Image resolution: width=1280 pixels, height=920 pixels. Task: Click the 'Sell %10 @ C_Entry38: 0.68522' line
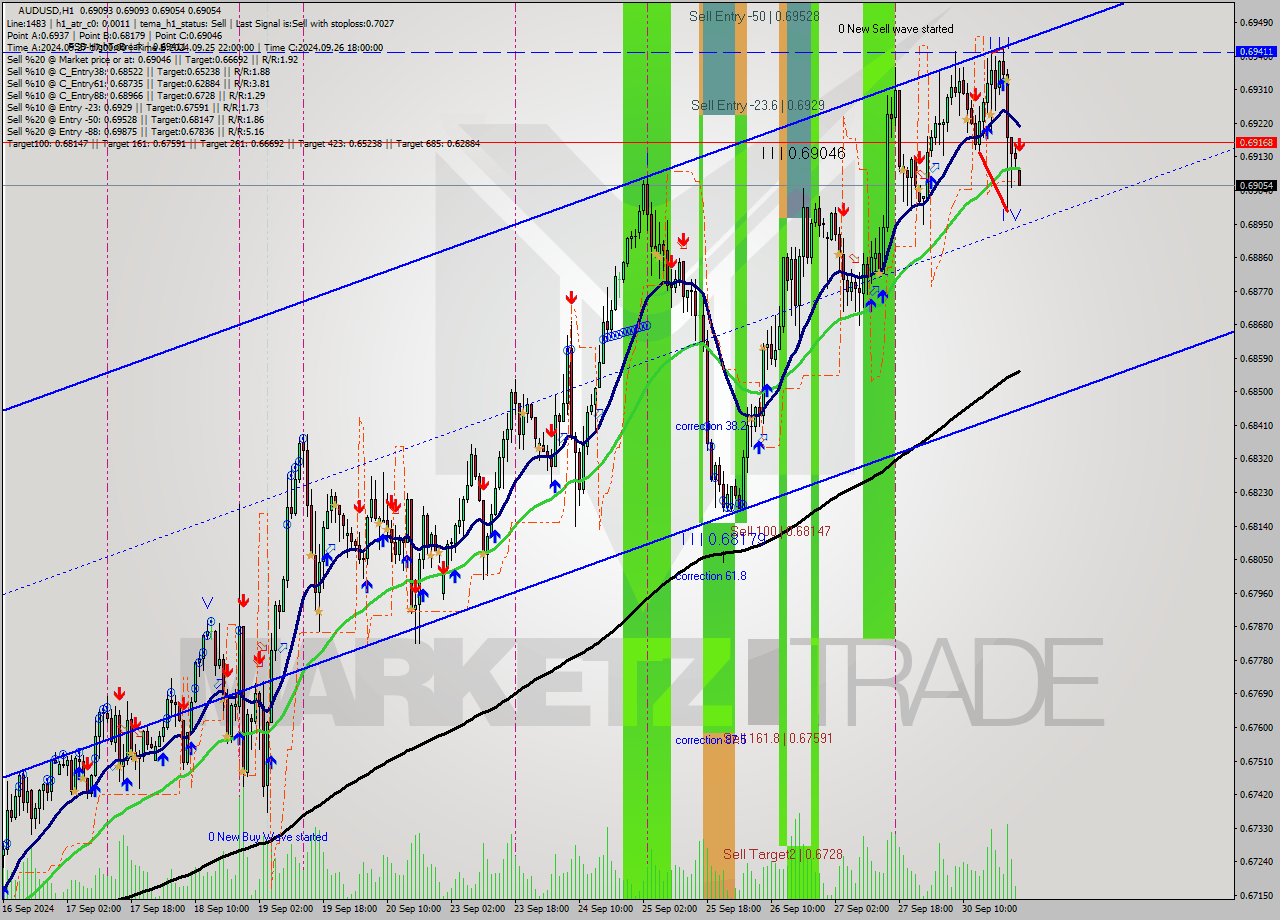coord(138,71)
